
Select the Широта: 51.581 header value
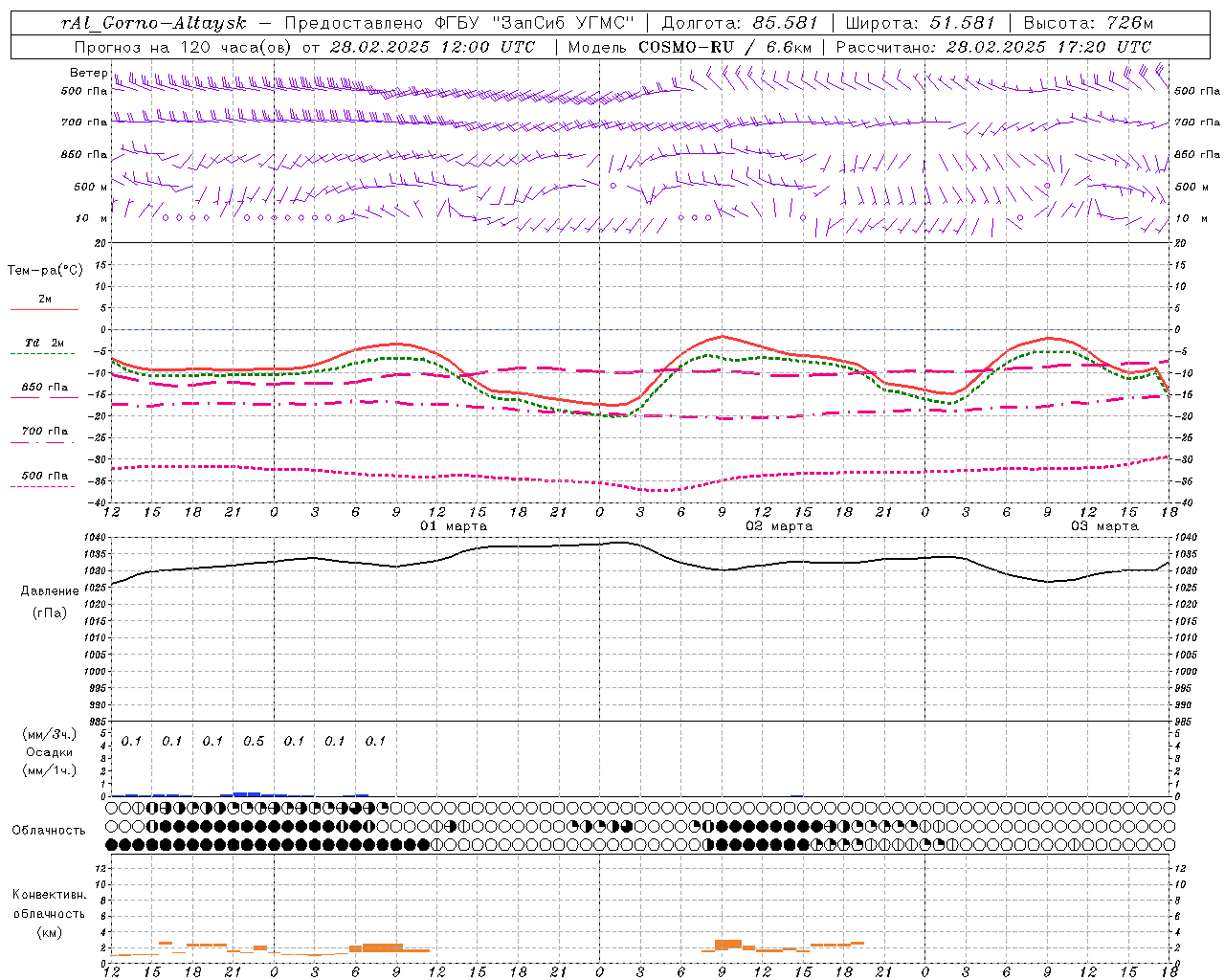pyautogui.click(x=921, y=23)
